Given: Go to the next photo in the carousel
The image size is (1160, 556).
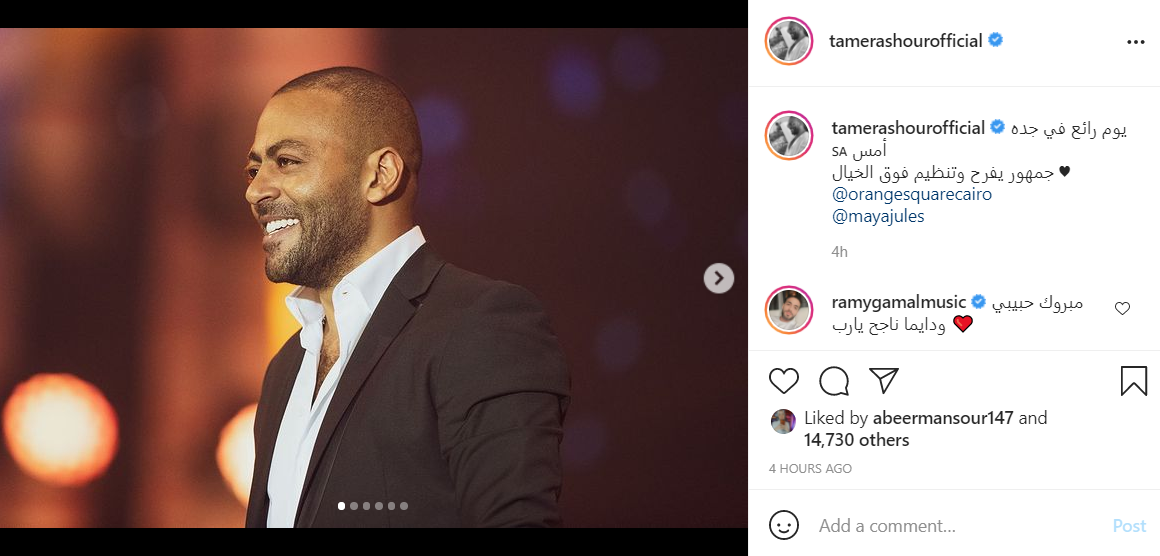Looking at the screenshot, I should (x=718, y=278).
